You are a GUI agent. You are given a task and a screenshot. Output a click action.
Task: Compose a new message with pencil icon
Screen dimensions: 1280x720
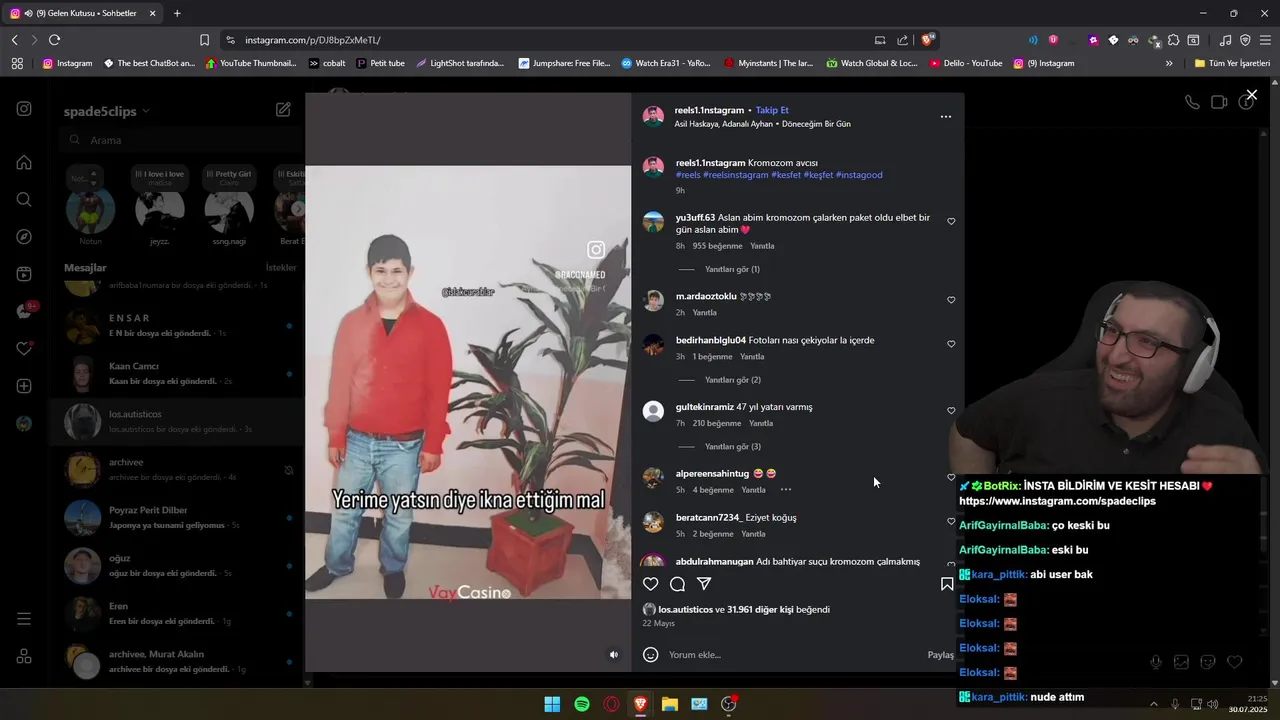point(283,110)
